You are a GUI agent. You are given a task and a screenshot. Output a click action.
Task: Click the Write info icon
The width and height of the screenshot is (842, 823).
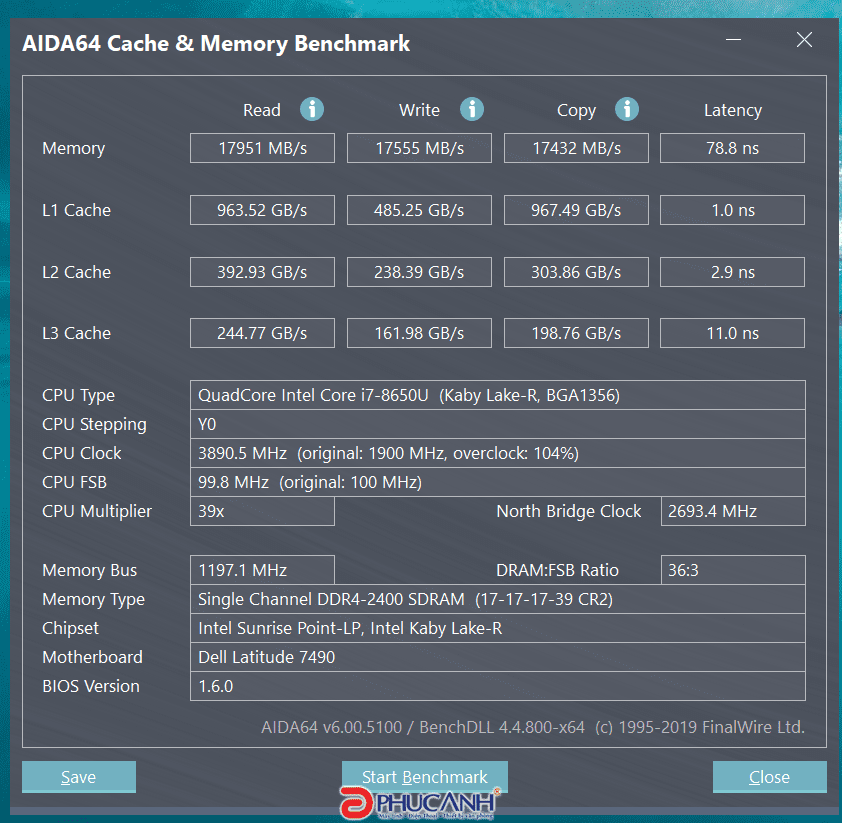tap(471, 110)
